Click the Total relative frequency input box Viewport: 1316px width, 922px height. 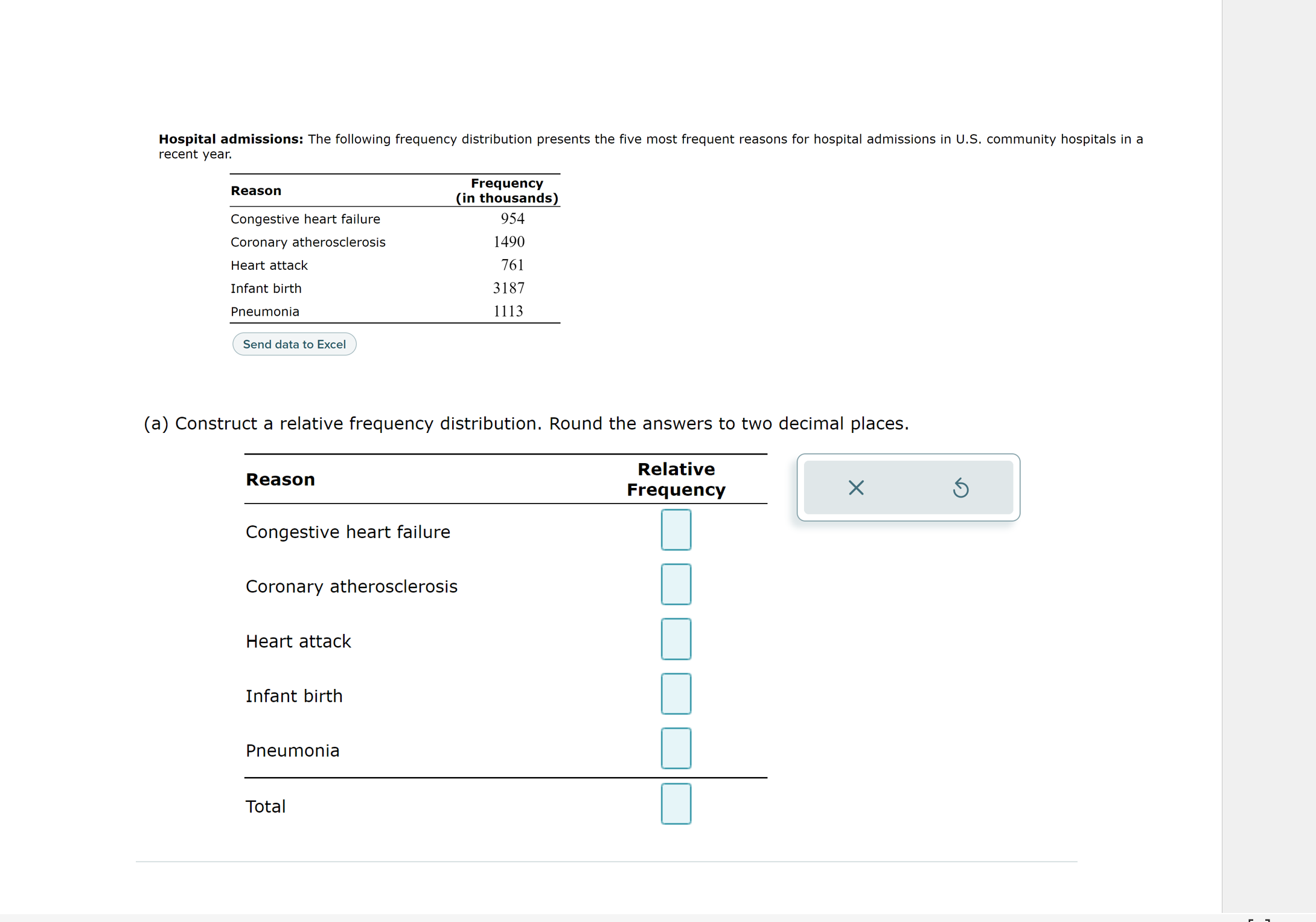point(676,804)
